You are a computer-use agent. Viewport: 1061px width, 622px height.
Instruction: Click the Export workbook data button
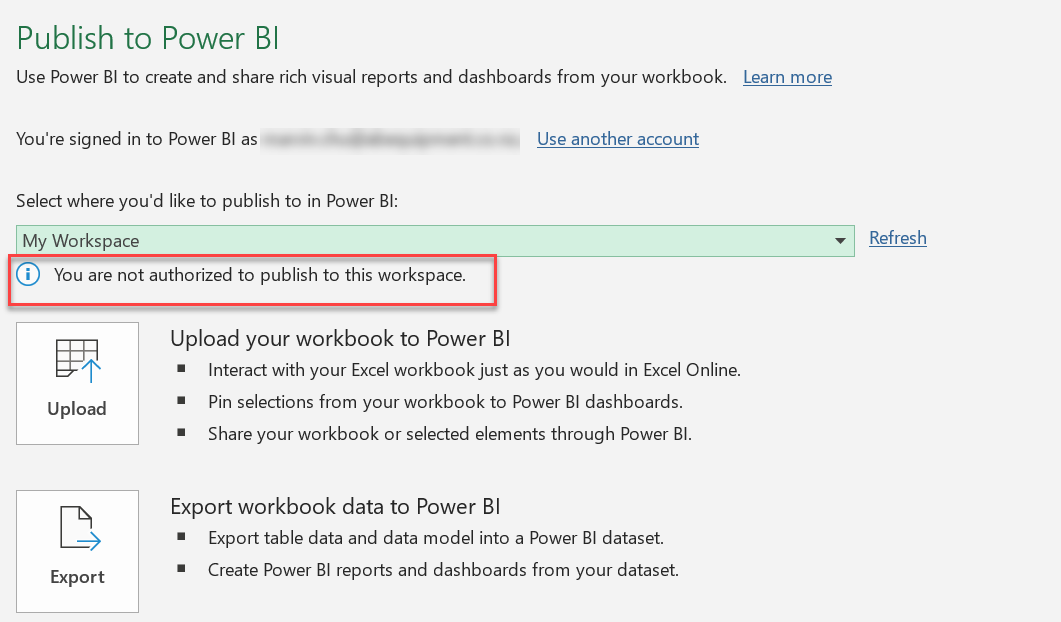coord(77,551)
